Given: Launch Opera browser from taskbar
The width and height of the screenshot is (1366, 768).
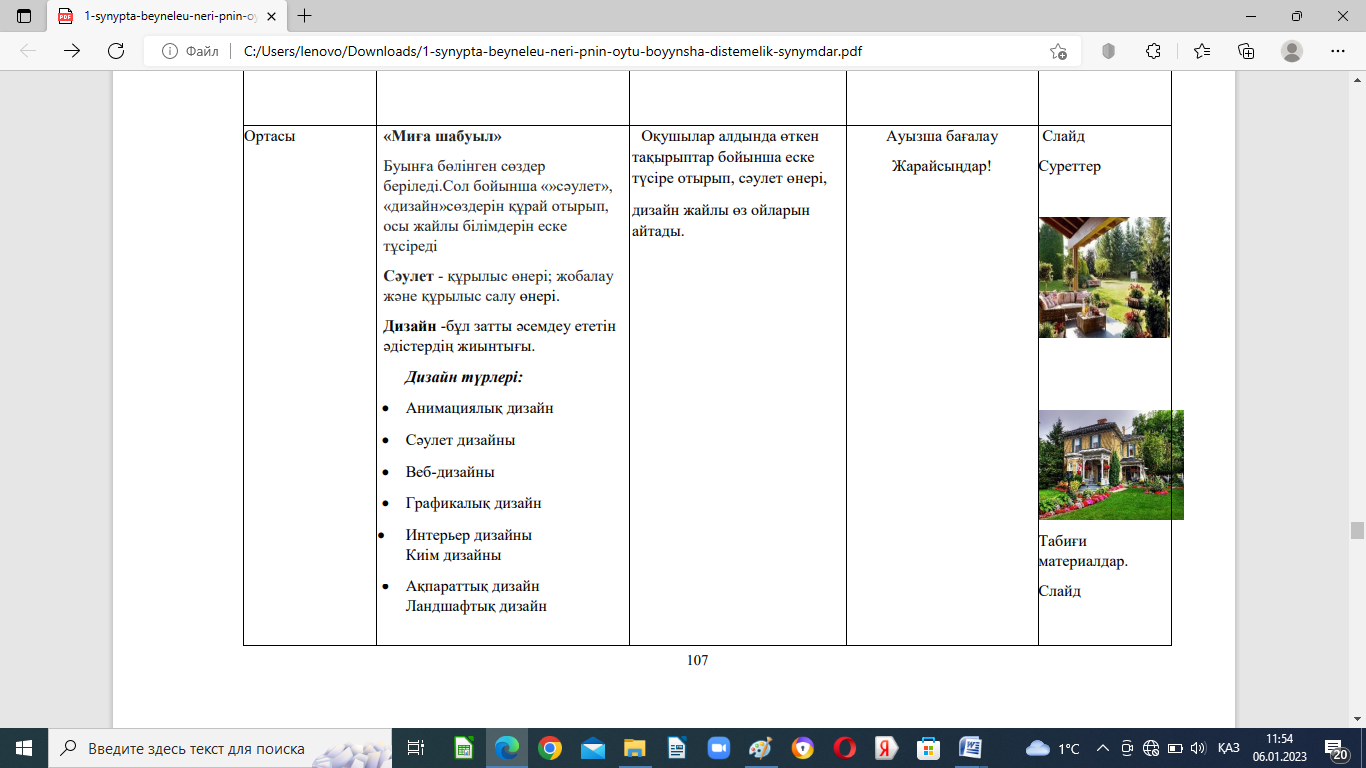Looking at the screenshot, I should 844,748.
